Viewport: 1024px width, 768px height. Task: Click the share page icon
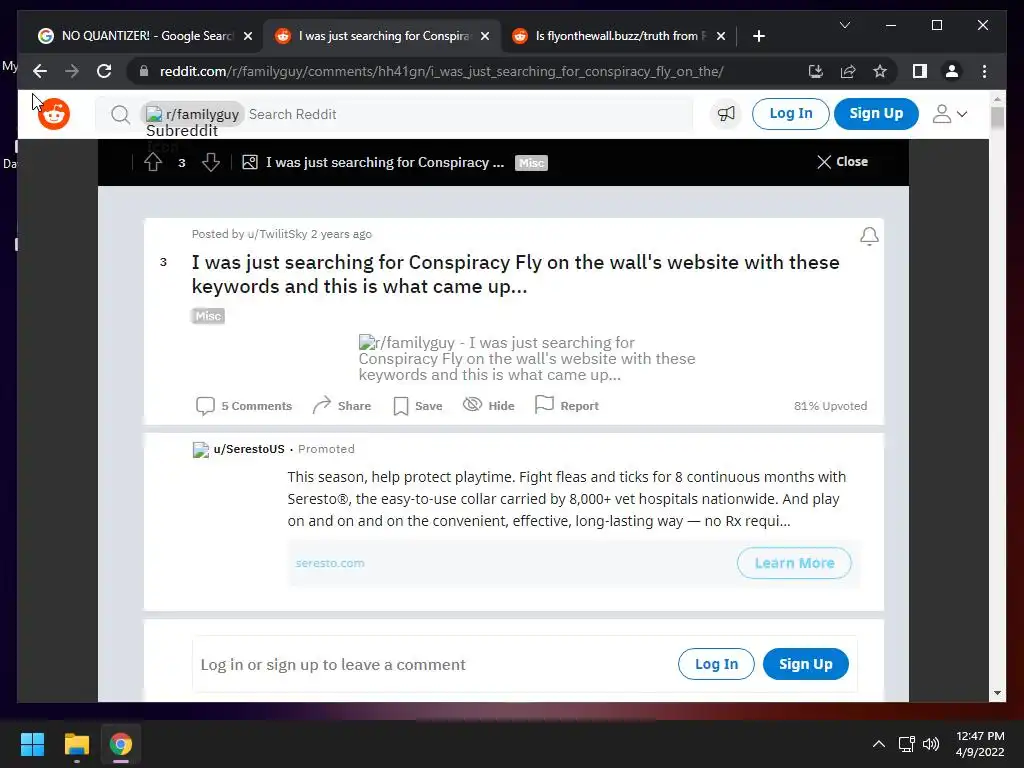[x=848, y=71]
